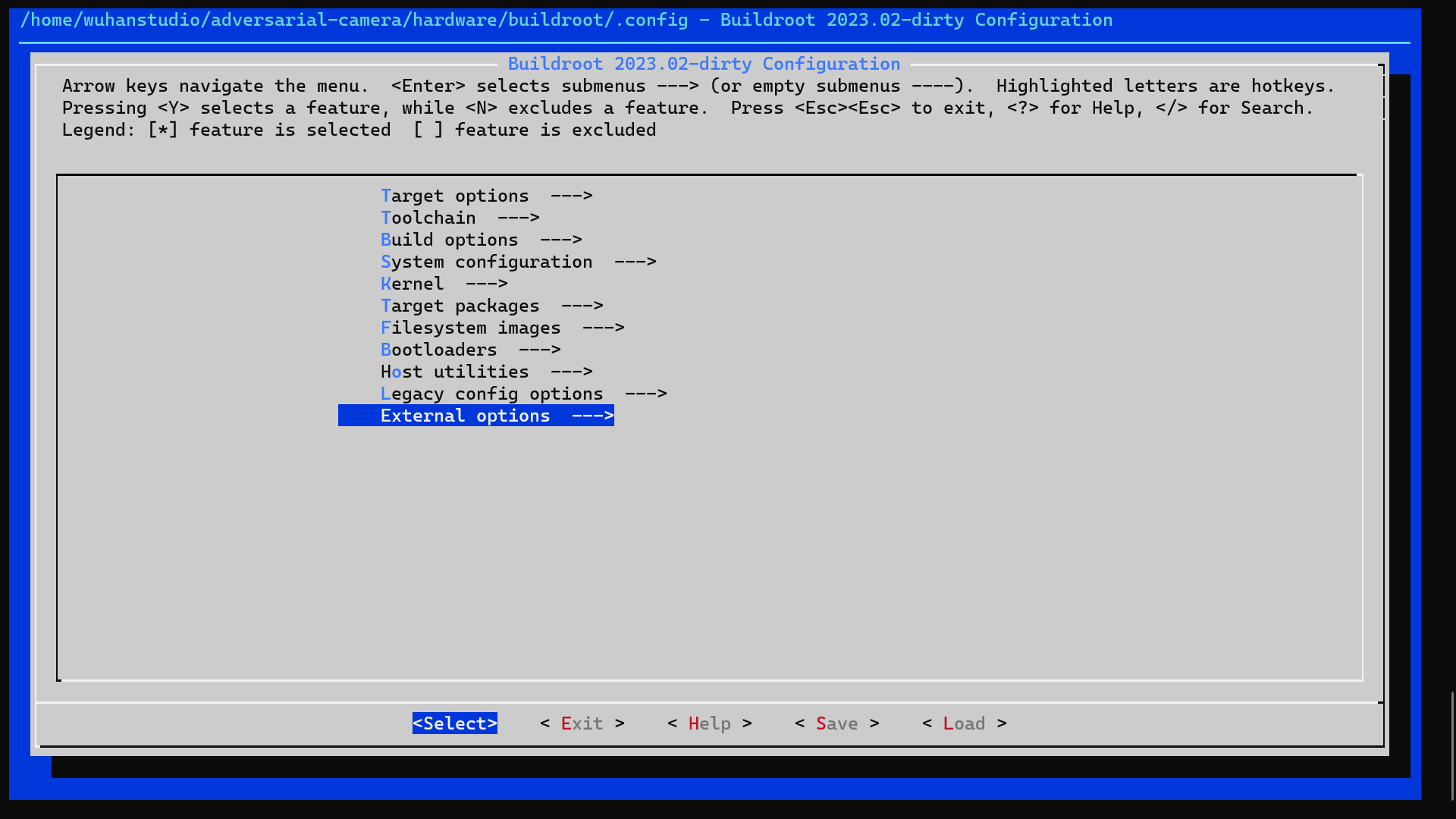
Task: Open the Kernel submenu
Action: point(413,284)
